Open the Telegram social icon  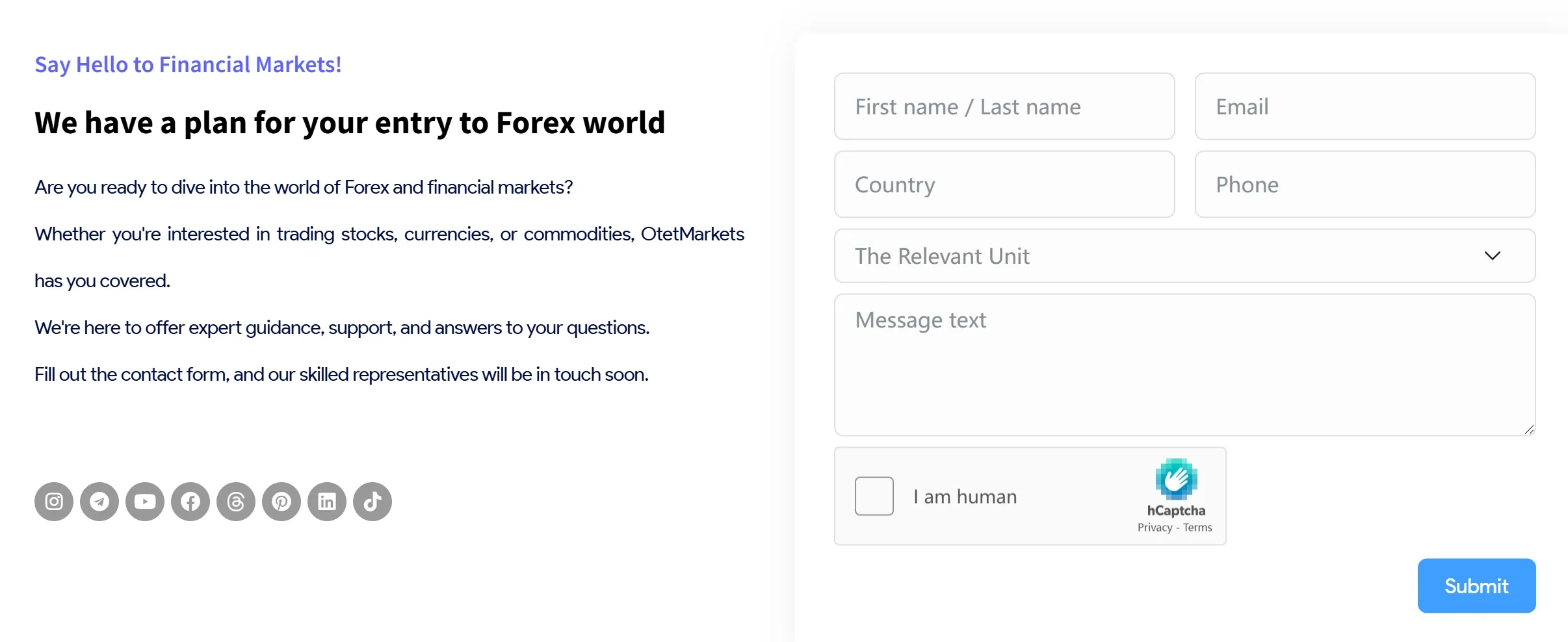click(x=99, y=502)
